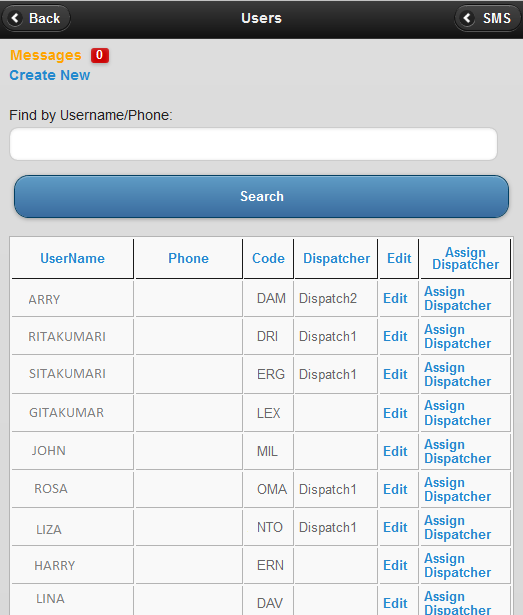Click the Search button
523x615 pixels.
click(x=261, y=196)
